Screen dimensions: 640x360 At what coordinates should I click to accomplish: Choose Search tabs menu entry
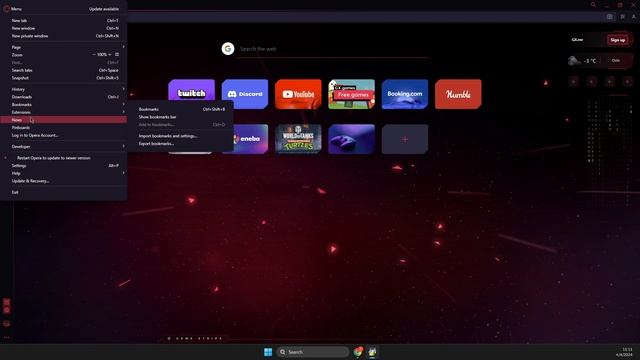(x=63, y=70)
